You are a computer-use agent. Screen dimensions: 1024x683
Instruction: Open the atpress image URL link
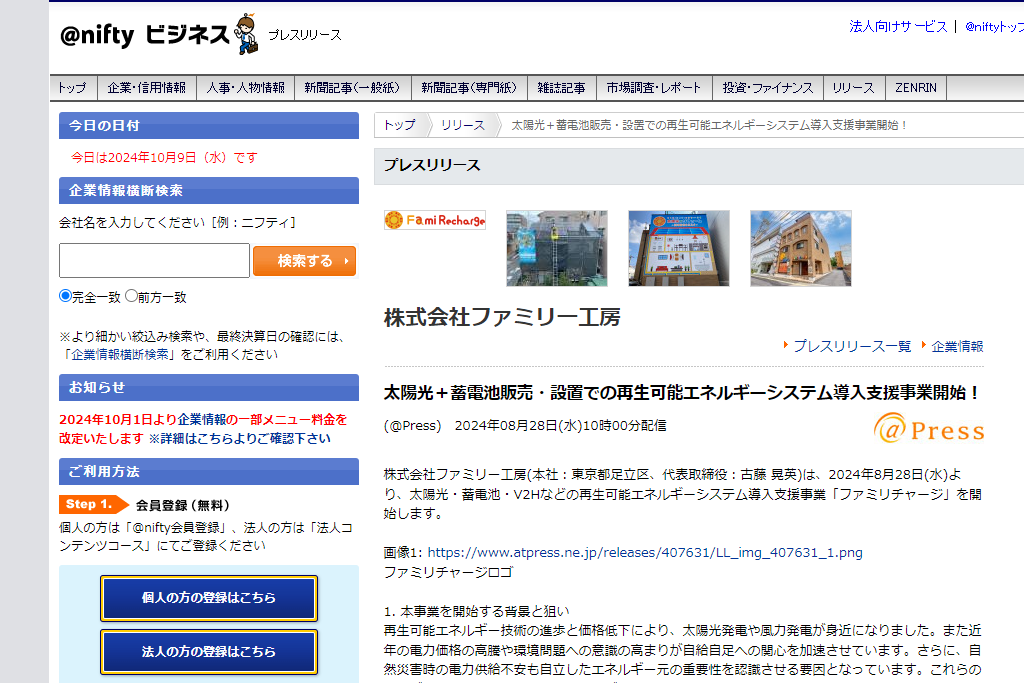point(645,552)
